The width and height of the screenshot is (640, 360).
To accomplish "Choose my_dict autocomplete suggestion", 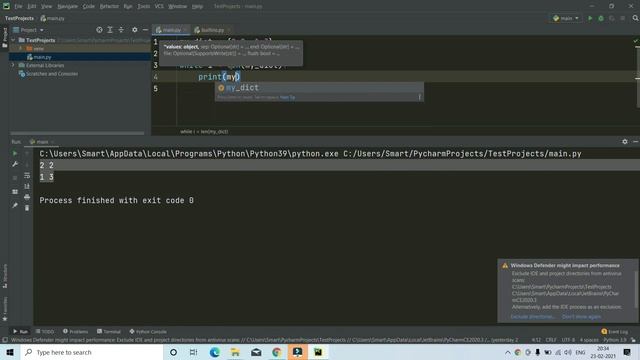I will (319, 88).
